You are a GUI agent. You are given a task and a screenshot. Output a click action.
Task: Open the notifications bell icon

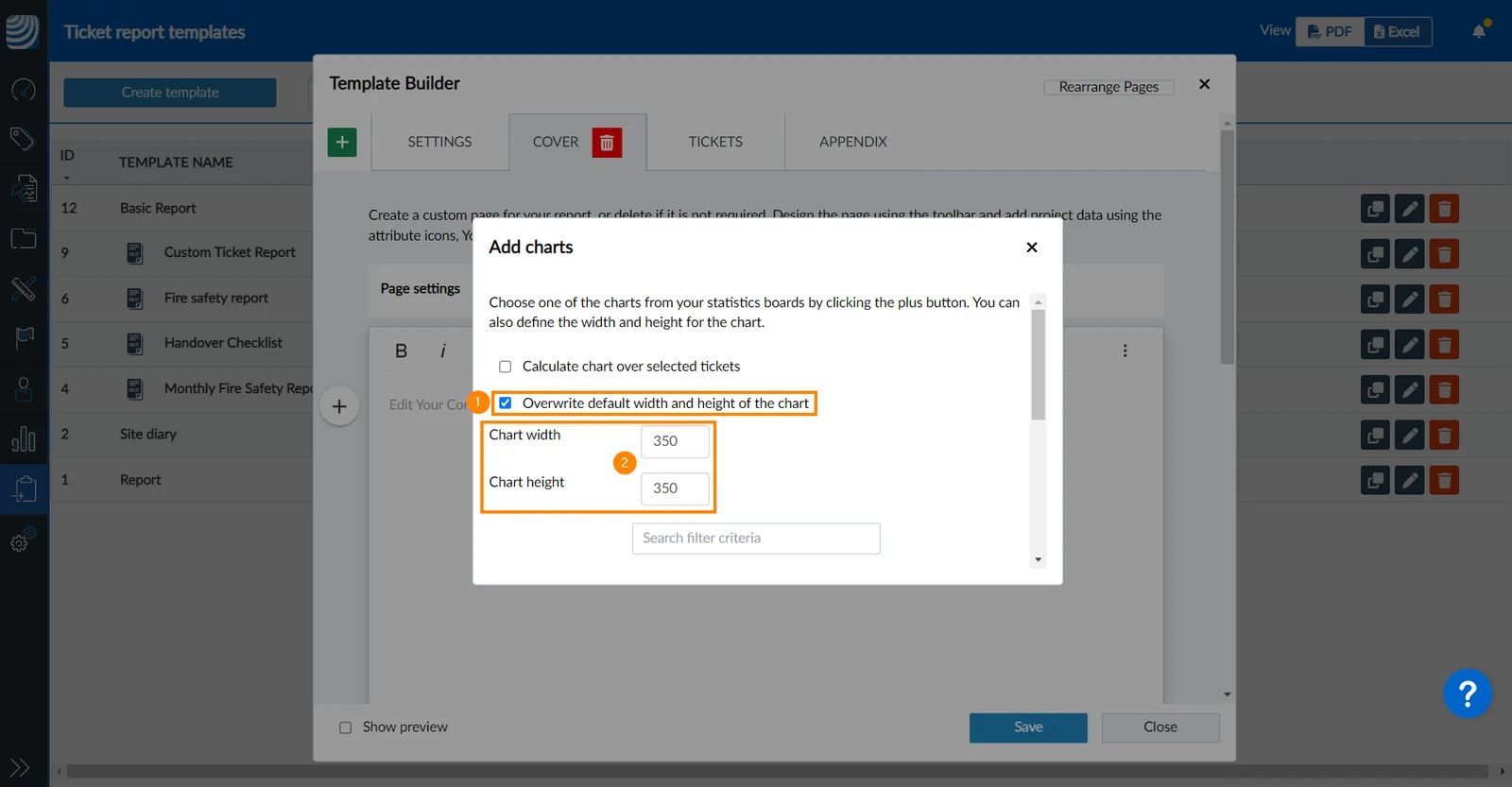click(x=1479, y=31)
